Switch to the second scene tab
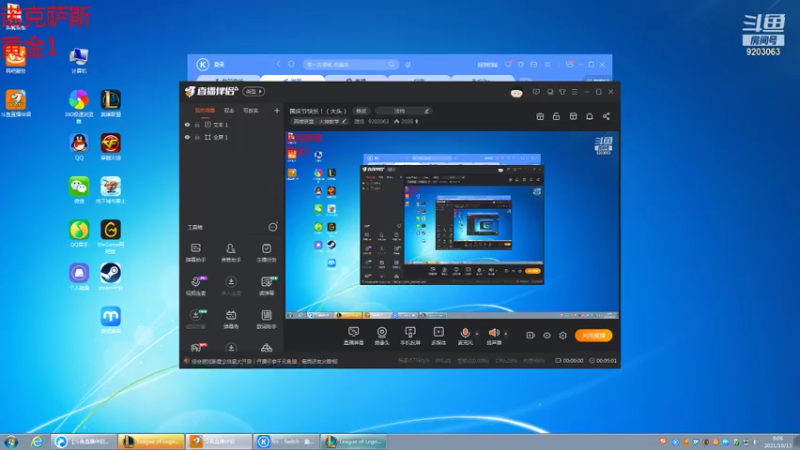The height and width of the screenshot is (450, 800). tap(229, 111)
